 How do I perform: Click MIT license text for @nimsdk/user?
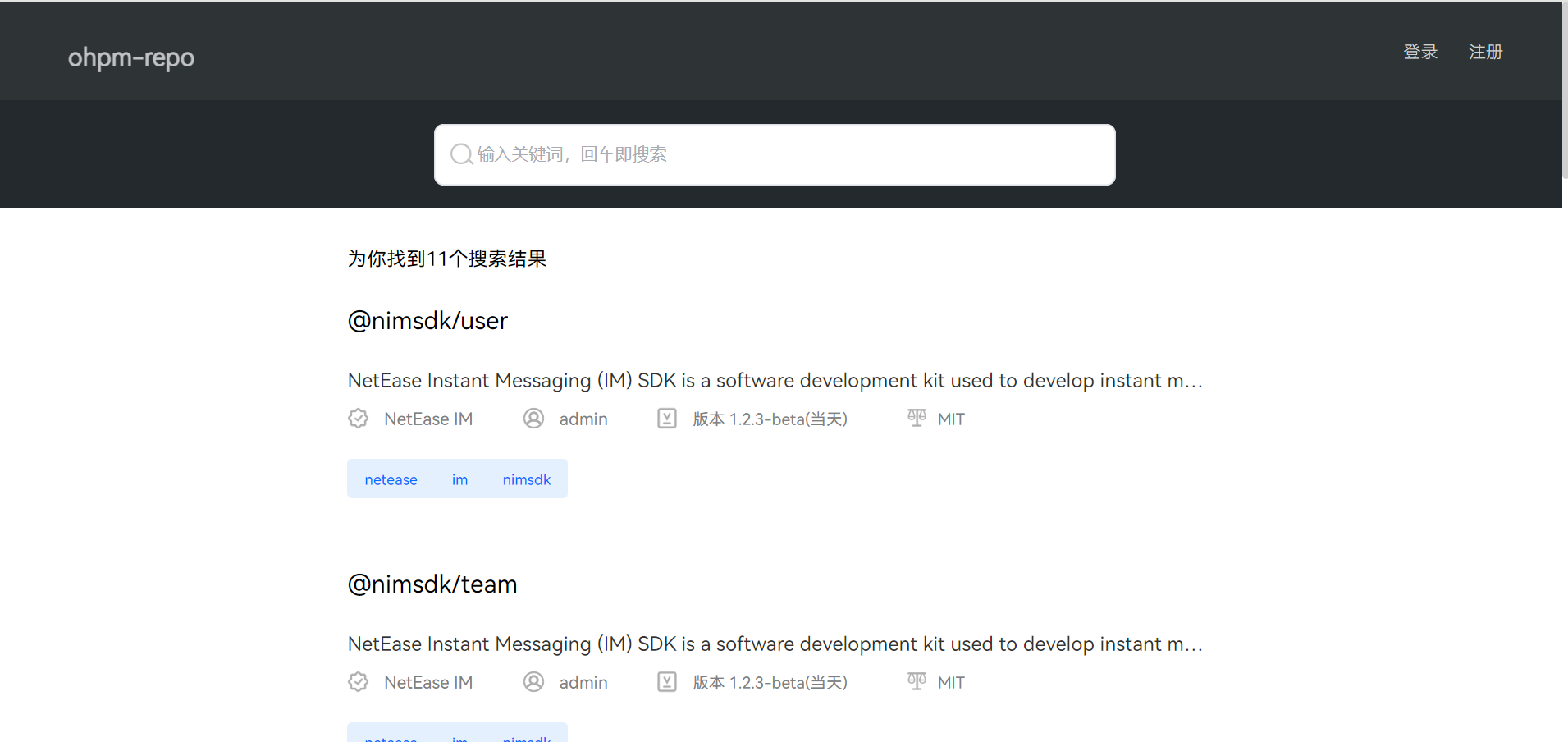tap(951, 419)
